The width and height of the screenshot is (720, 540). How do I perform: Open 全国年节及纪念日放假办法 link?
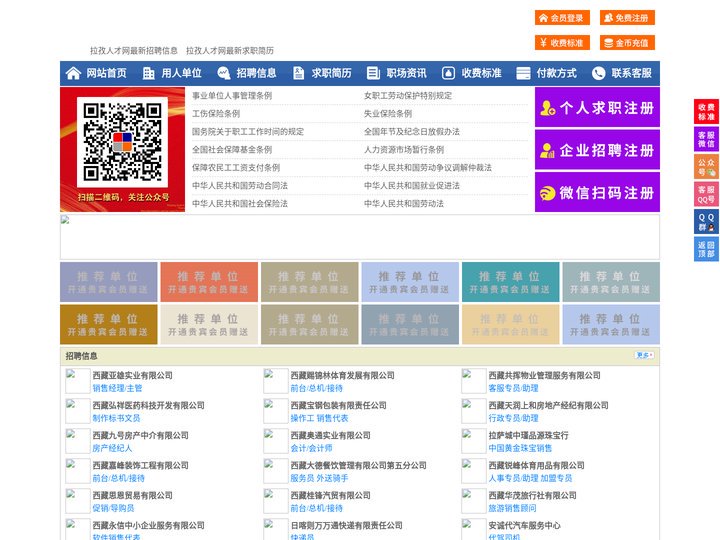pyautogui.click(x=412, y=131)
